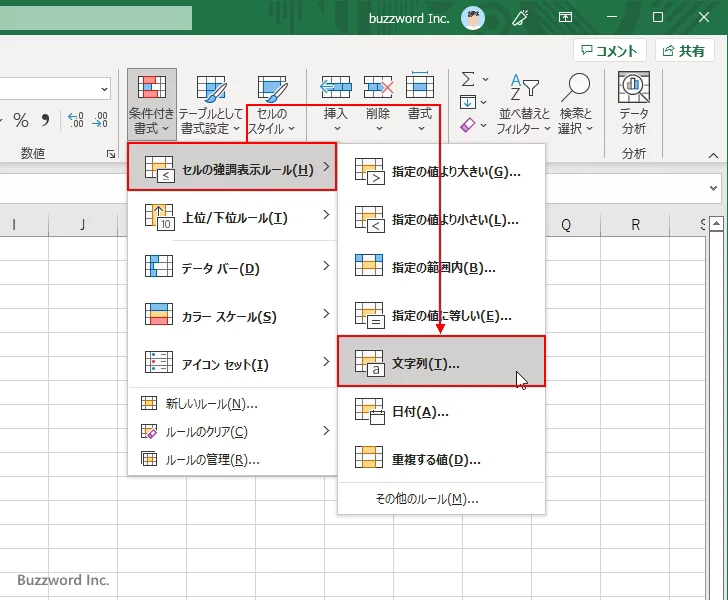
Task: Open Format as Table (テーブルとして書式設定) icon
Action: [210, 88]
